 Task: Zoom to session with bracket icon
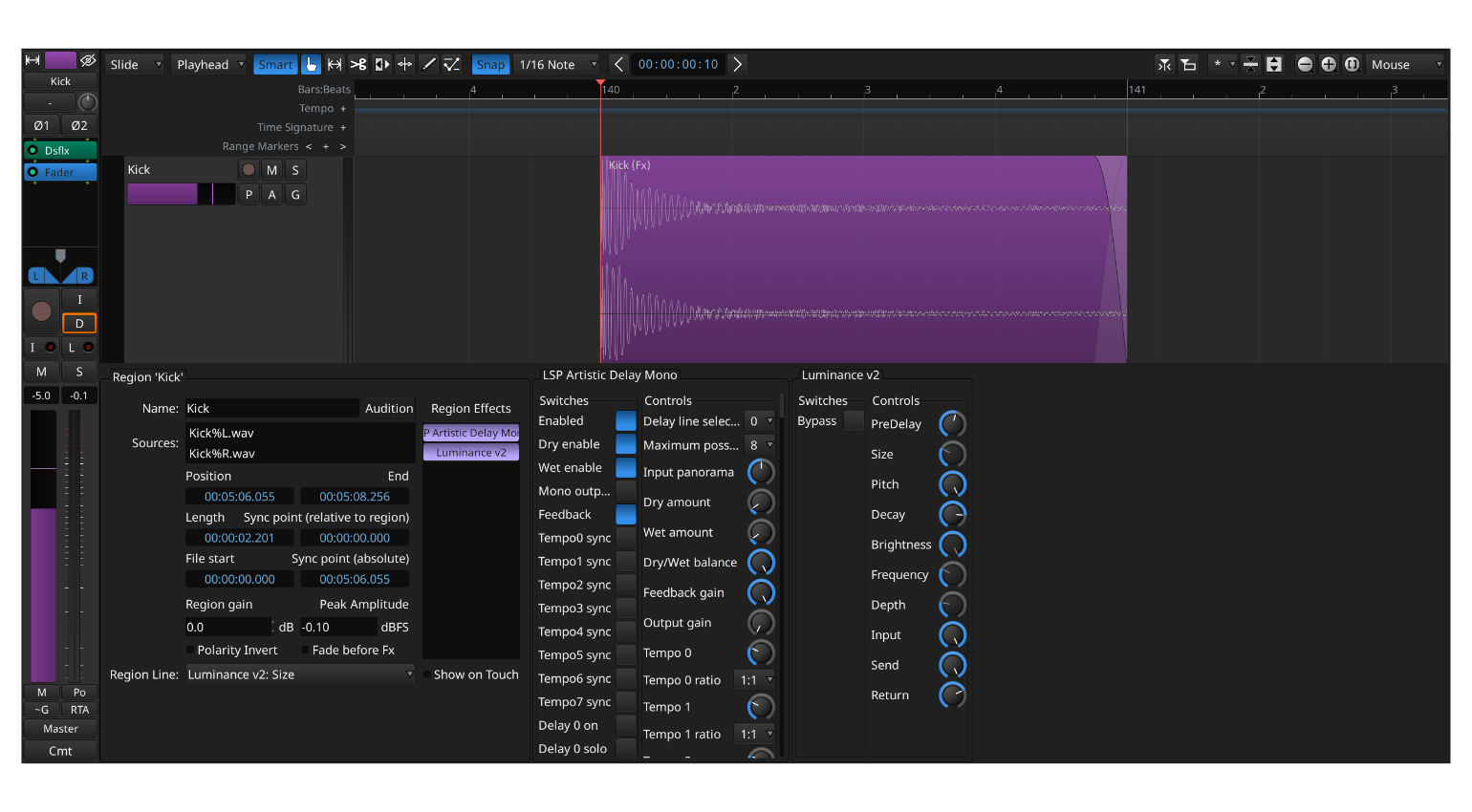[1353, 64]
